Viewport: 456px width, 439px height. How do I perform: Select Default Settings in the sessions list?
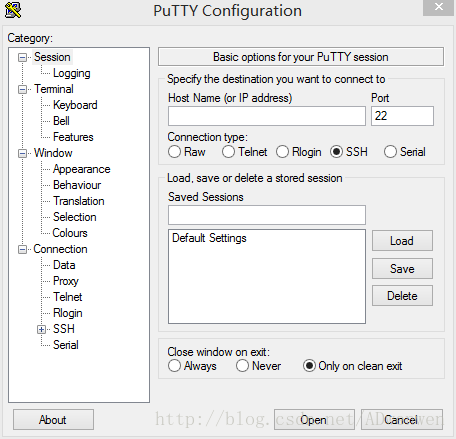pyautogui.click(x=209, y=238)
